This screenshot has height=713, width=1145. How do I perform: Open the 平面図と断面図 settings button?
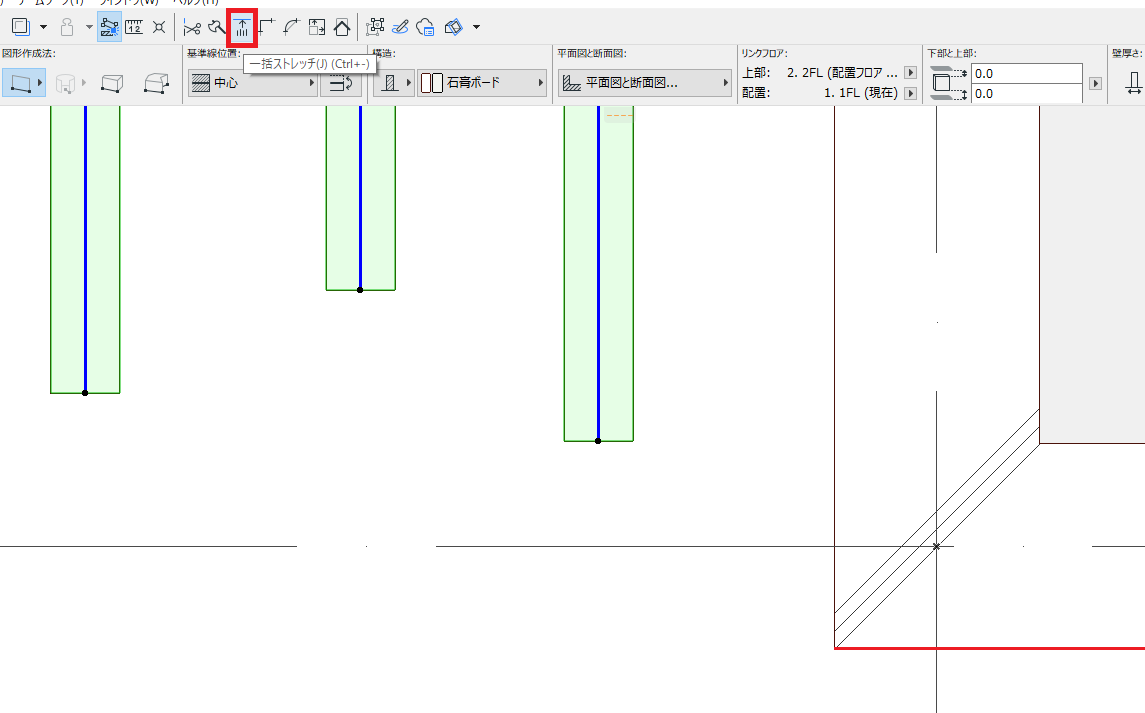click(x=644, y=83)
